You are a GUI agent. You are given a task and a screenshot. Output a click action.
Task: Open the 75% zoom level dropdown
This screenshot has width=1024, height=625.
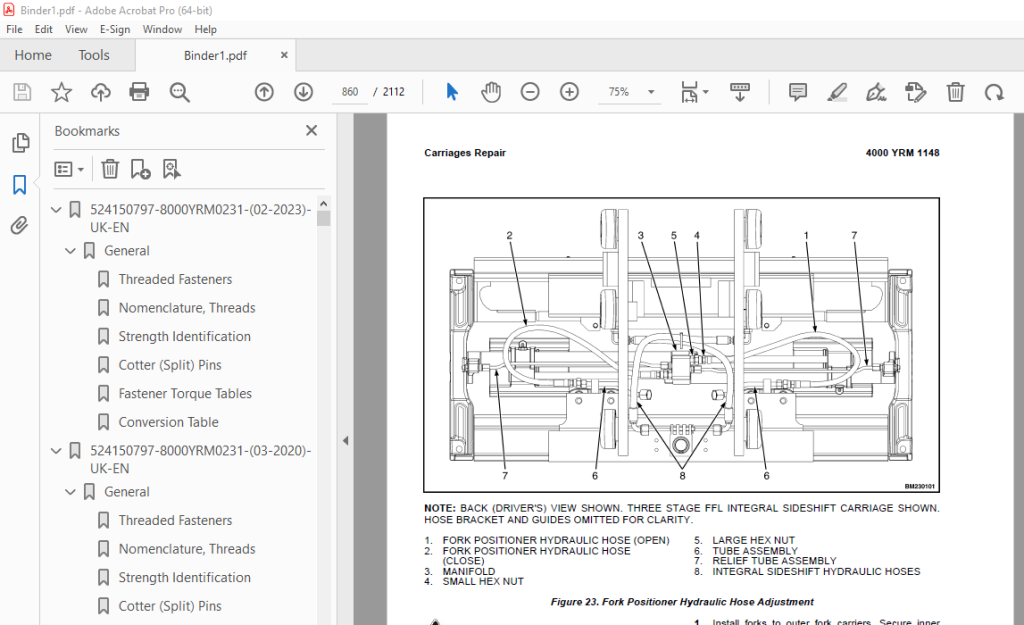click(651, 92)
